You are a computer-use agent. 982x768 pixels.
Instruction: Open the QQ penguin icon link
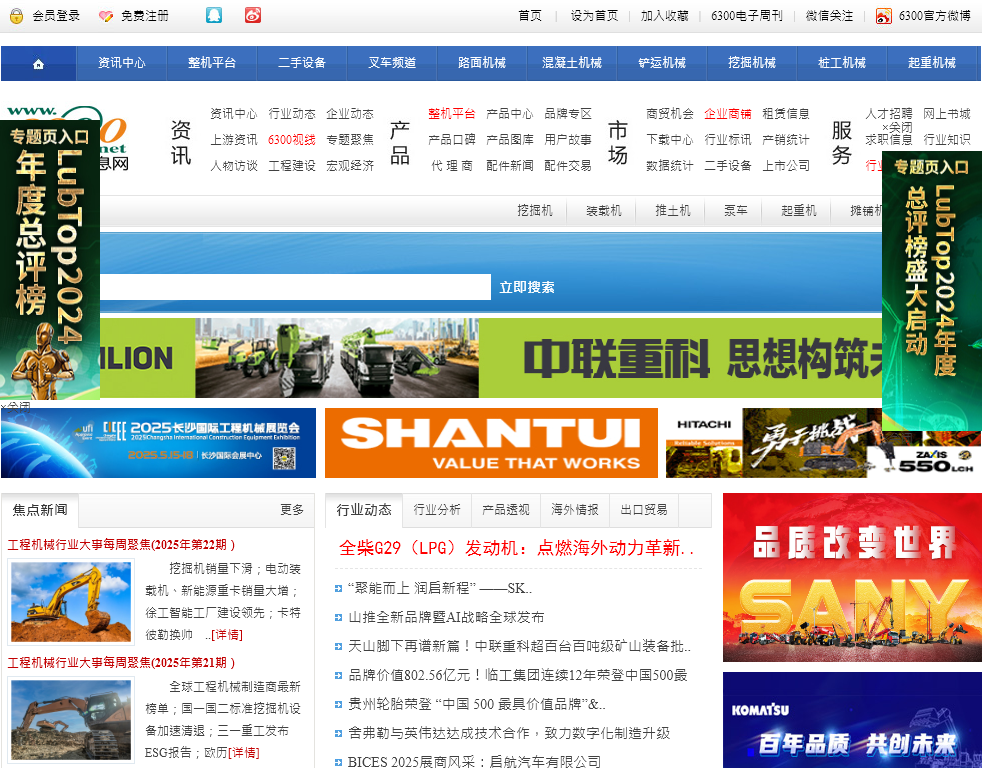(x=214, y=15)
